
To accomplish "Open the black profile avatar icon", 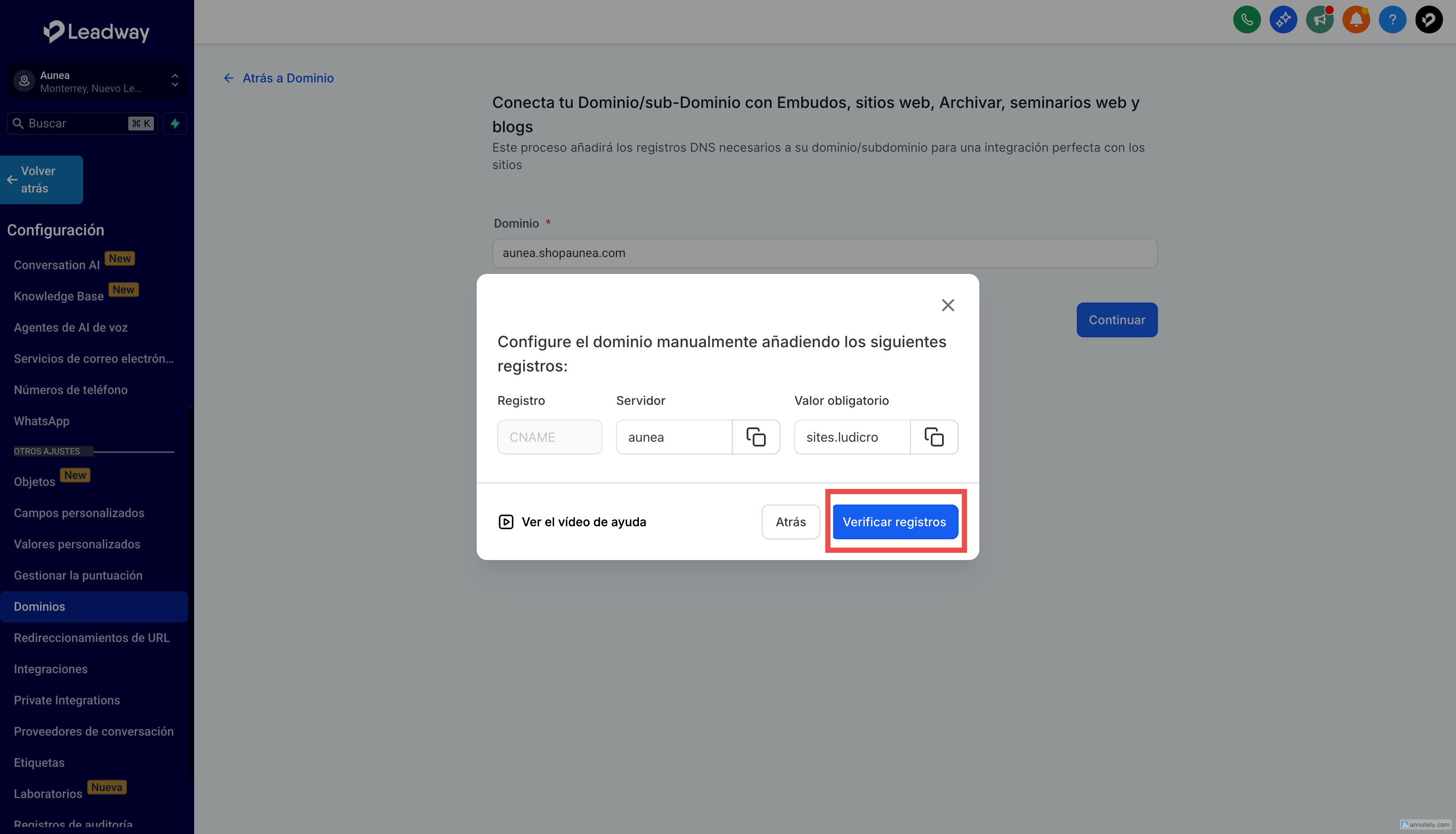I will 1429,20.
